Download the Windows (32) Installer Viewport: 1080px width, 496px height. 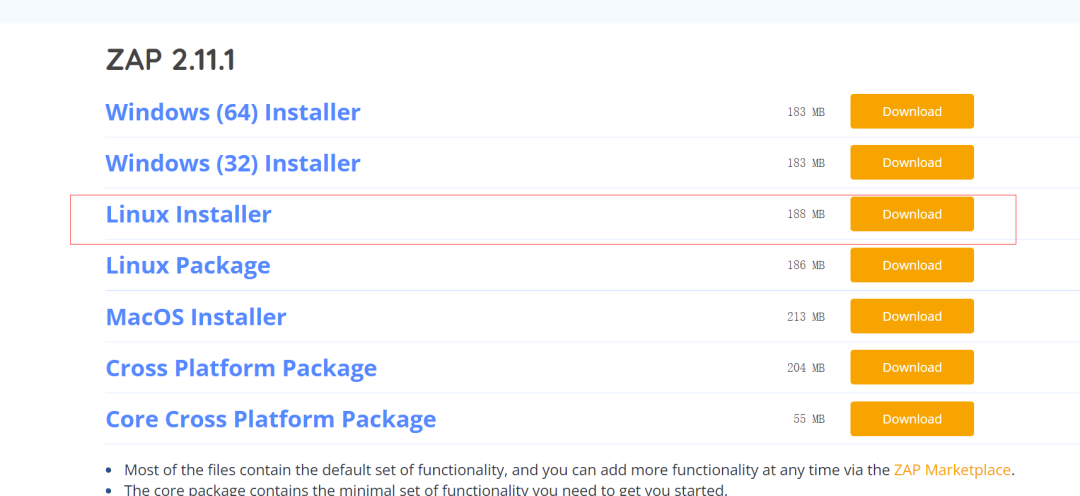912,163
